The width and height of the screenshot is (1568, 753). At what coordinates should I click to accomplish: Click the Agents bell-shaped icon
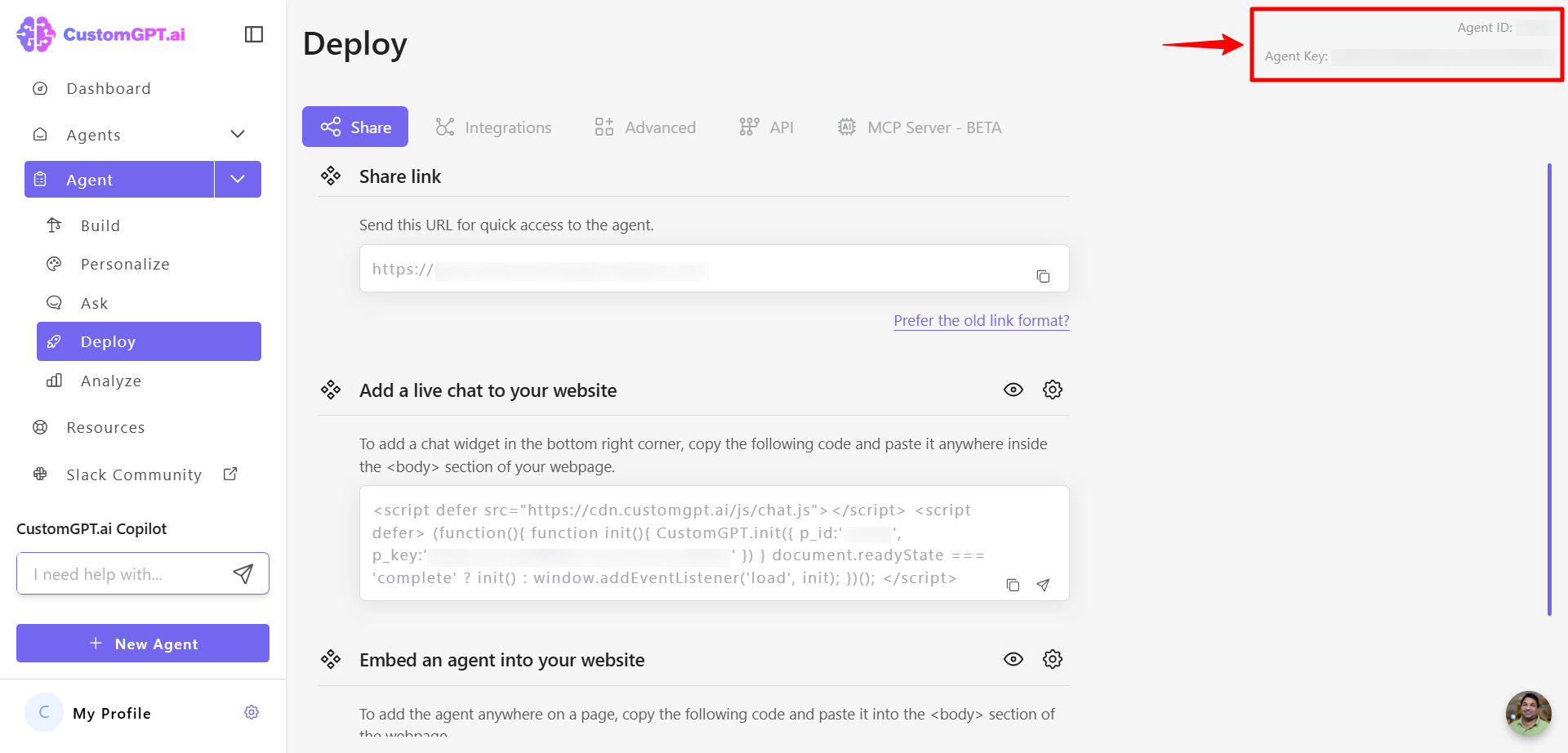tap(40, 134)
